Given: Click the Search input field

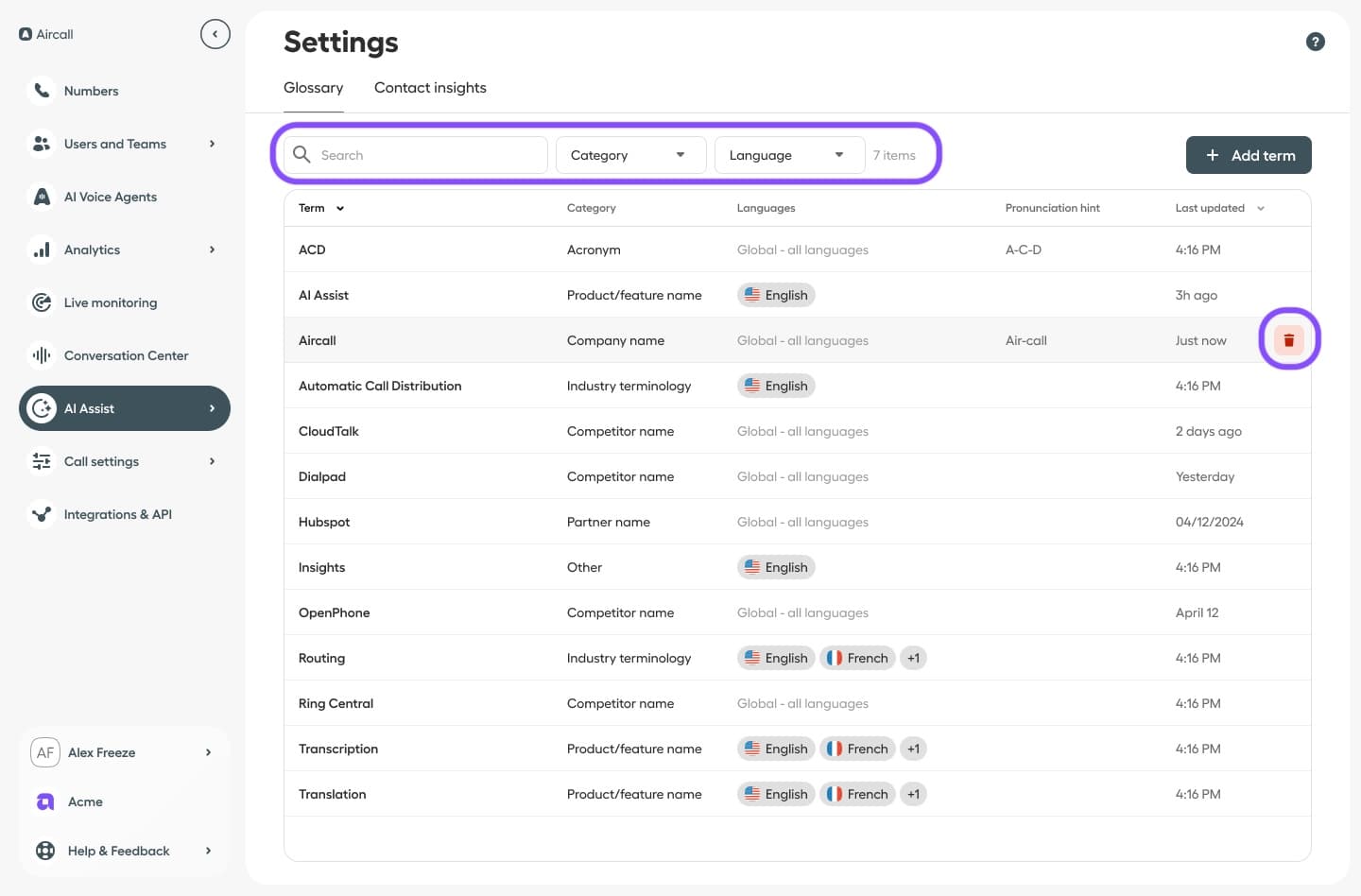Looking at the screenshot, I should (x=425, y=154).
